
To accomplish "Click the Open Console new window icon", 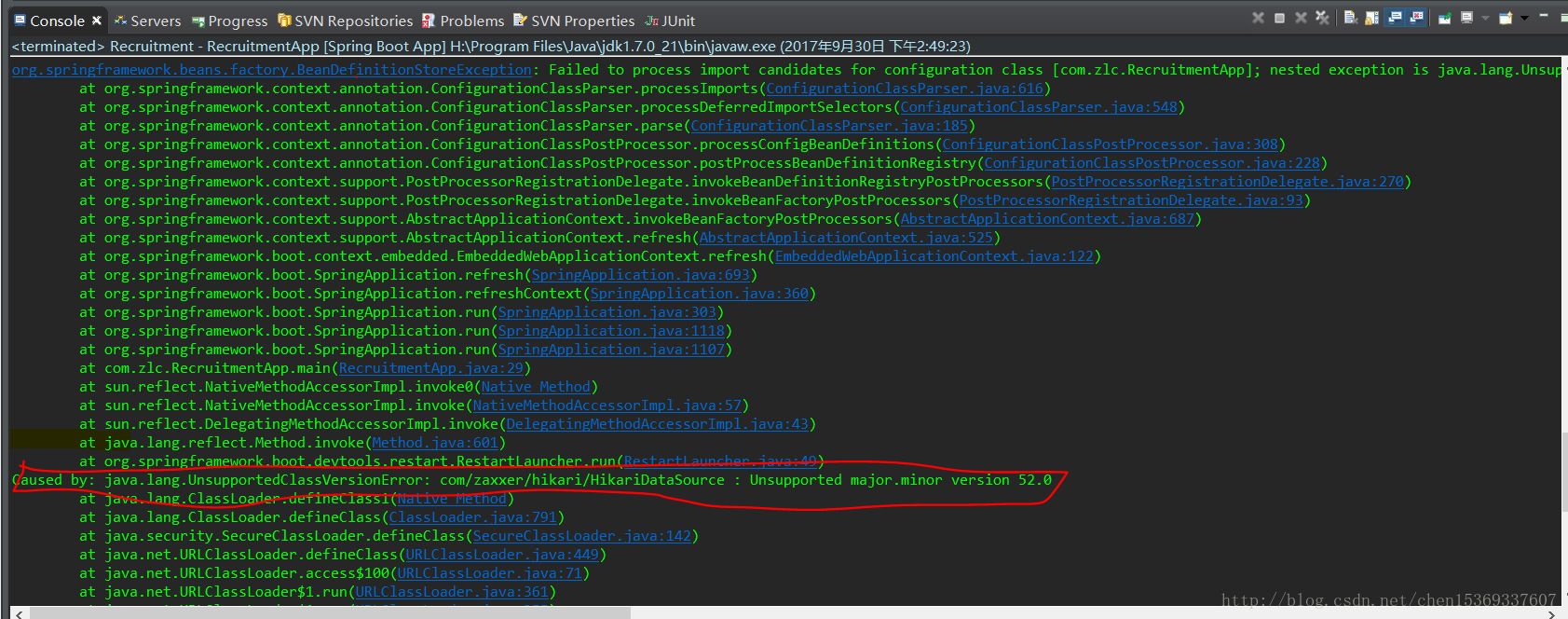I will [x=1505, y=18].
